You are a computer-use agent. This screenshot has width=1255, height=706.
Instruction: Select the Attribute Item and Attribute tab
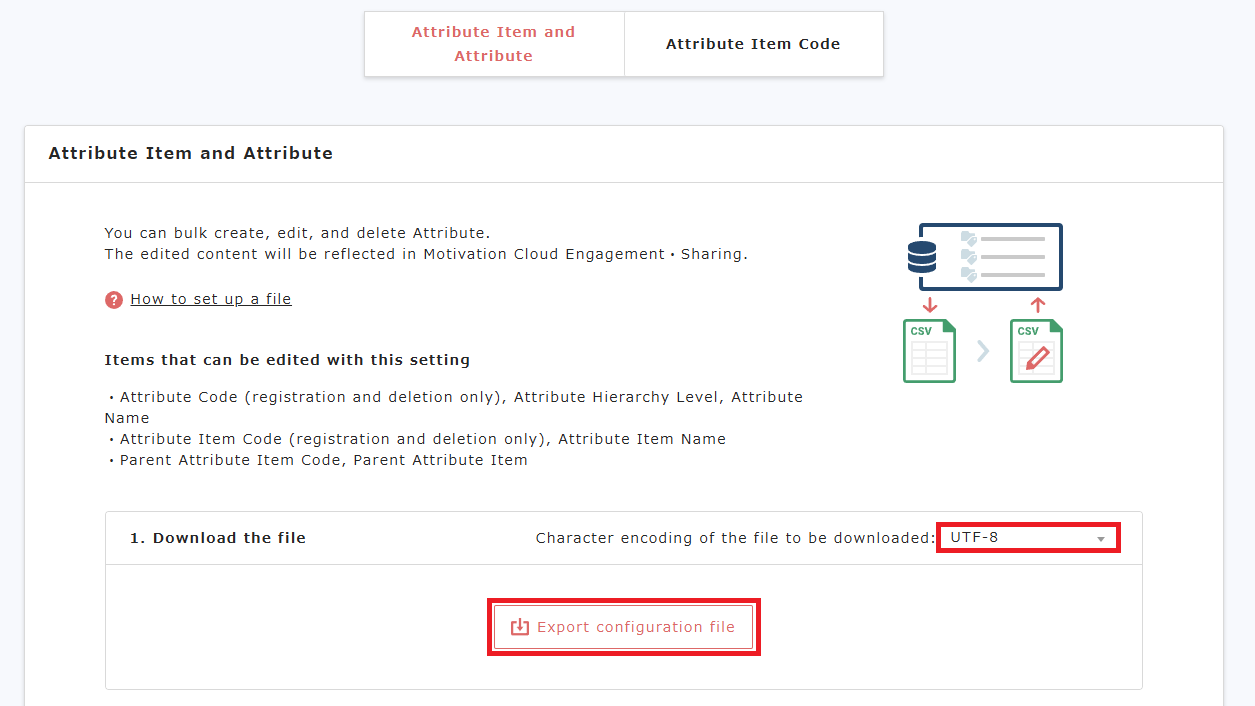pyautogui.click(x=494, y=44)
